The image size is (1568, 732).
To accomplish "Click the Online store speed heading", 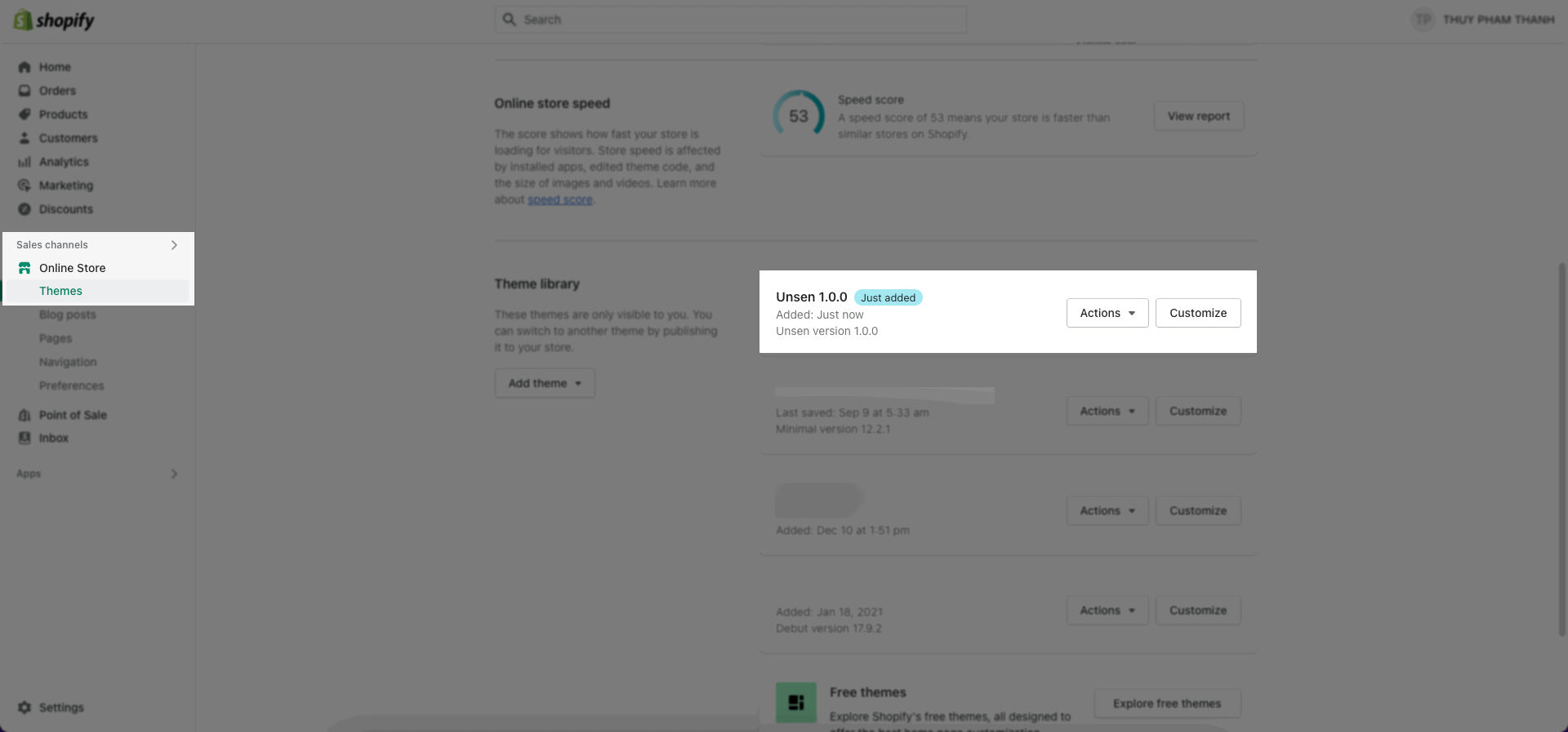I will (x=552, y=103).
